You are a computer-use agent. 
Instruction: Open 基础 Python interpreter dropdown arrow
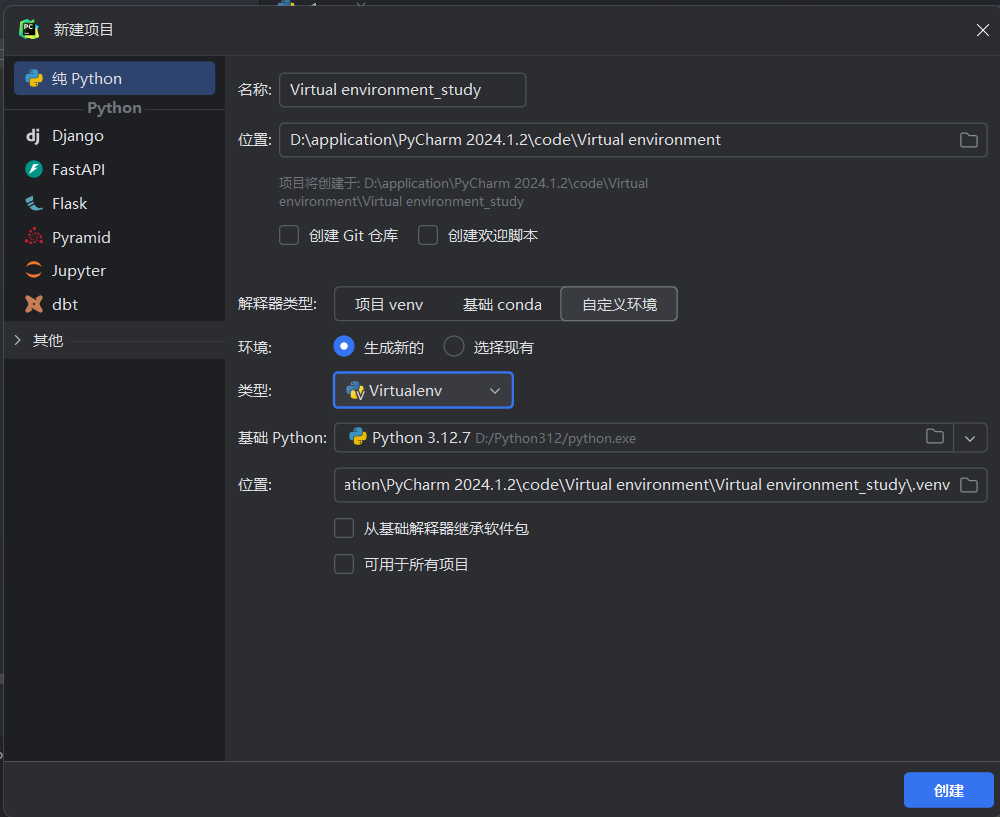point(970,438)
